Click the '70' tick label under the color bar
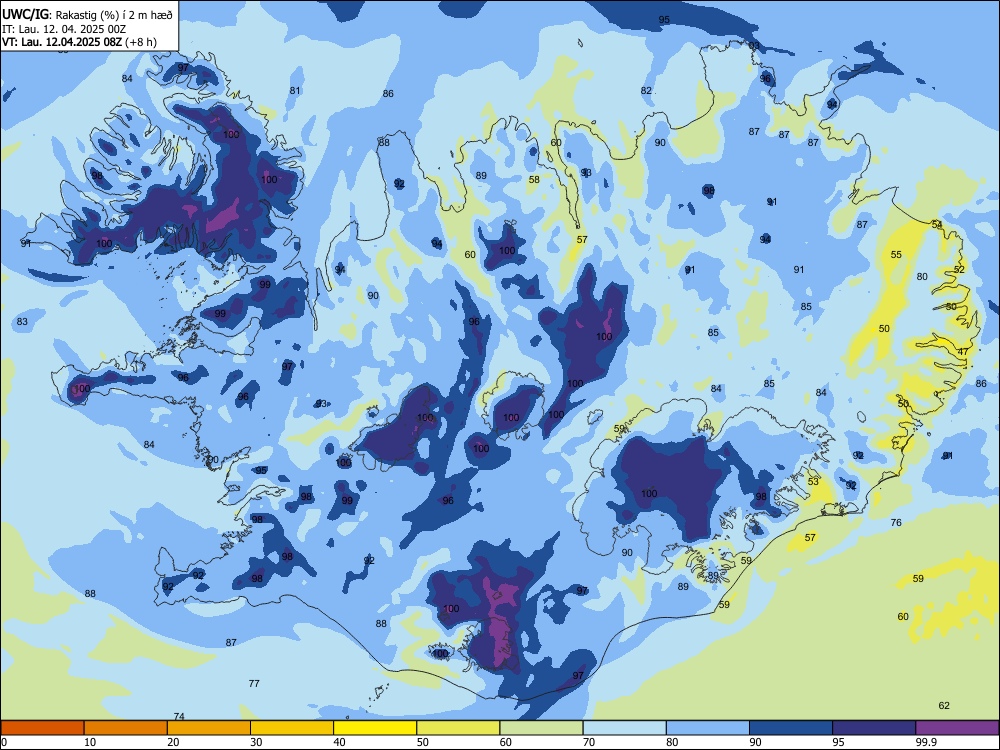Screen dimensions: 1000x750 [x=589, y=742]
